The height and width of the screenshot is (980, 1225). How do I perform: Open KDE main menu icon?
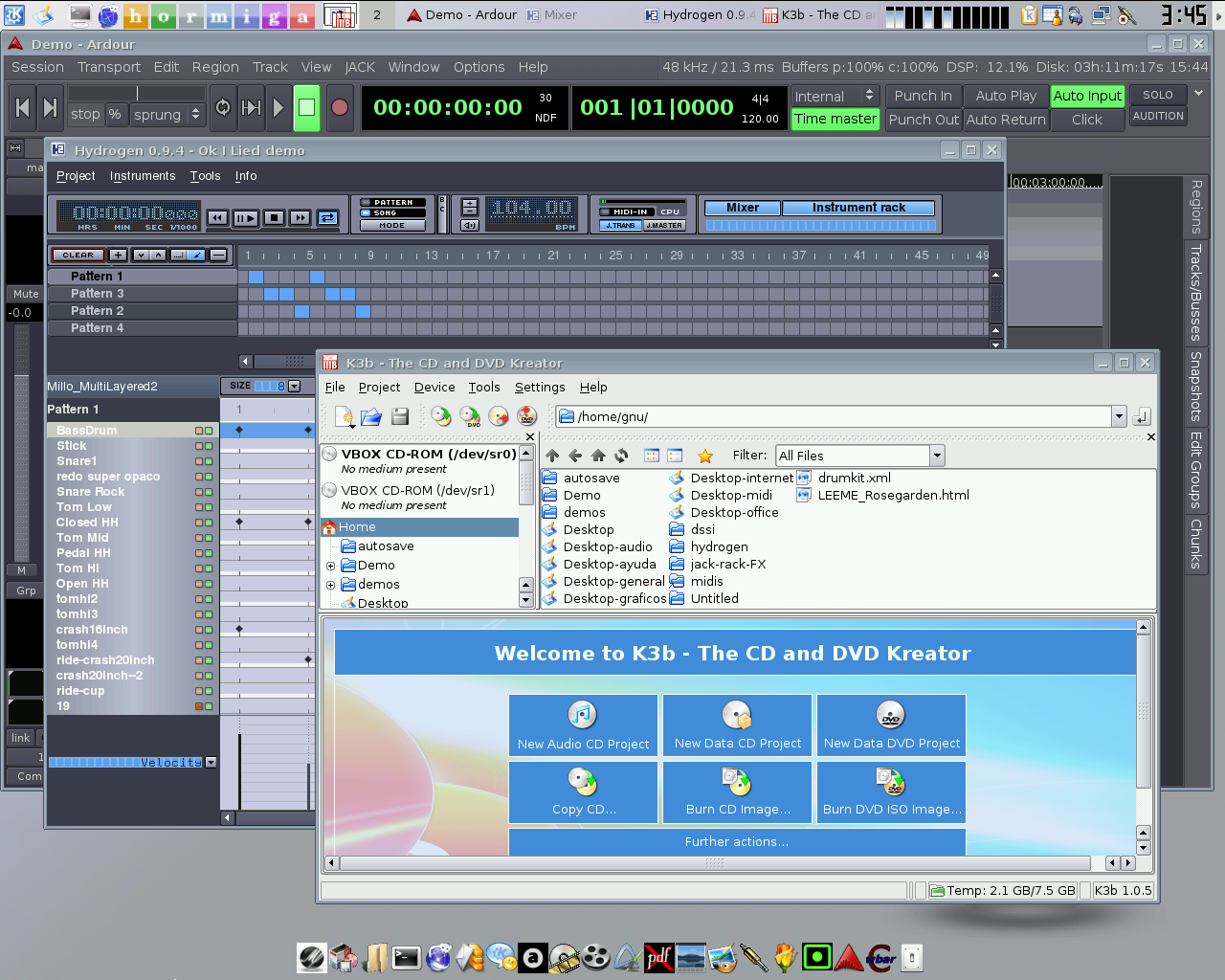click(13, 14)
